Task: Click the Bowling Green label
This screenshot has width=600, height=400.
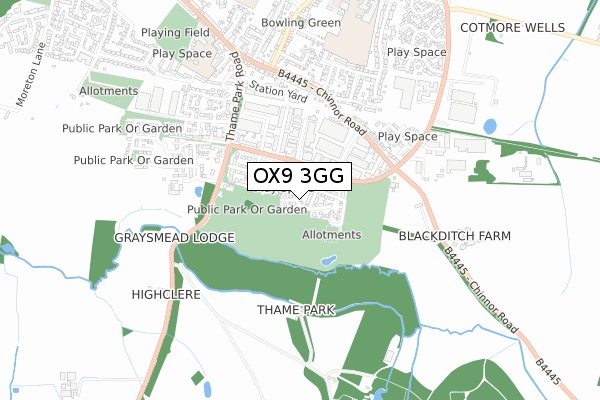Action: [x=301, y=23]
